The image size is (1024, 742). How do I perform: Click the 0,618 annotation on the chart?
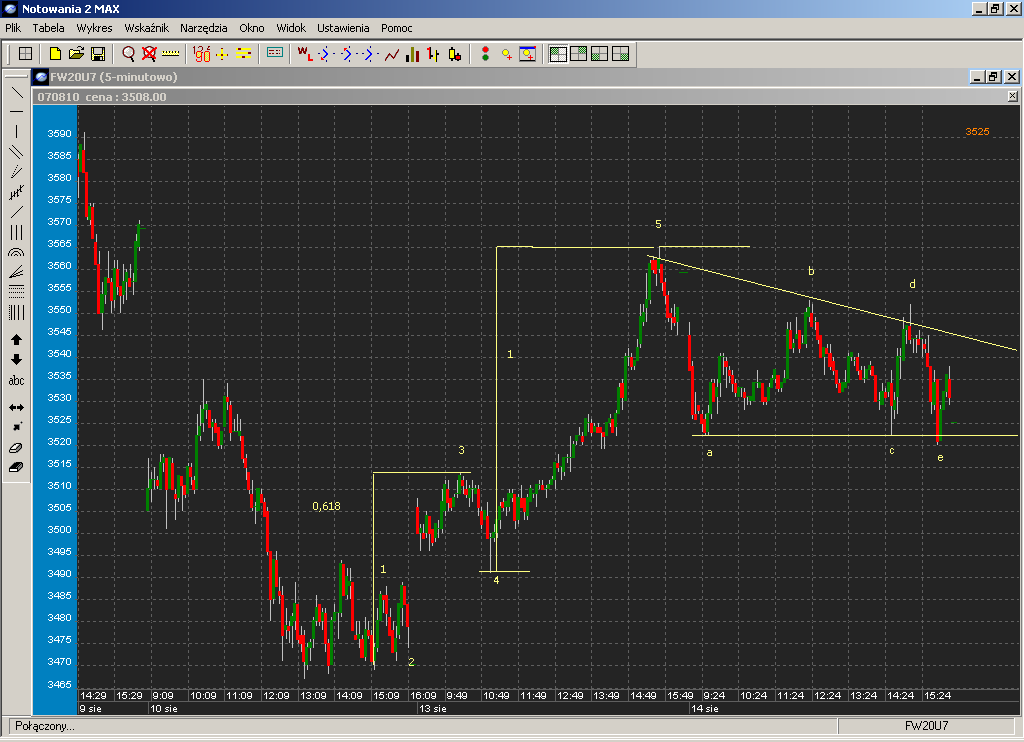coord(326,506)
